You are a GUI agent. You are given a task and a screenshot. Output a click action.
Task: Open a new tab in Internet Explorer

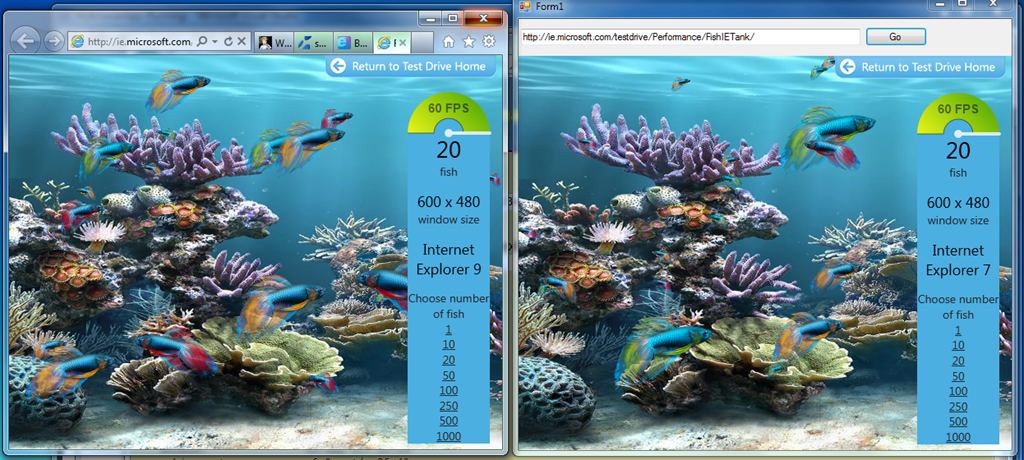423,43
